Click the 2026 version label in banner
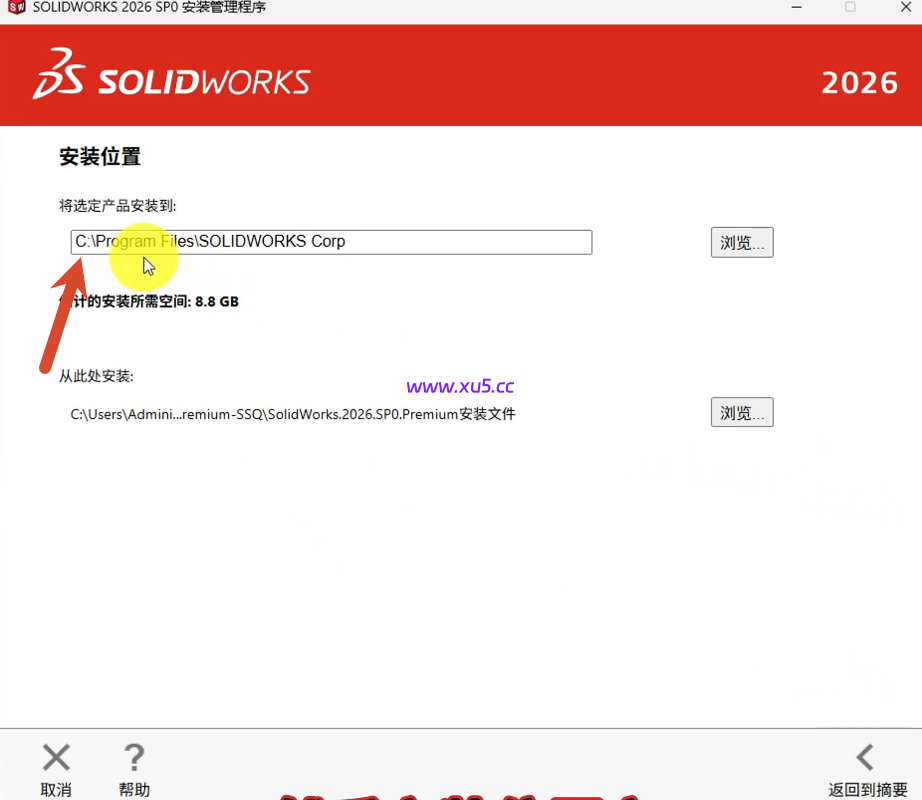922x800 pixels. tap(860, 82)
